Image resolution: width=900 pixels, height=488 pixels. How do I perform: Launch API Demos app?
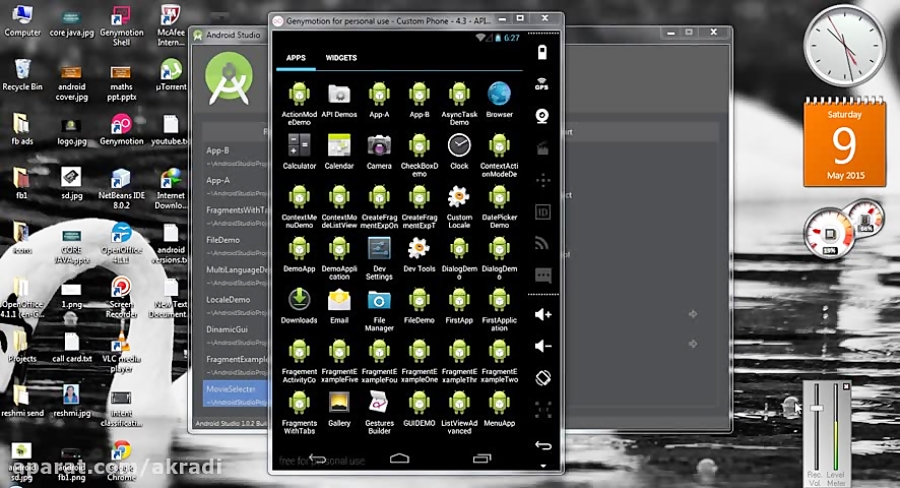pos(339,100)
